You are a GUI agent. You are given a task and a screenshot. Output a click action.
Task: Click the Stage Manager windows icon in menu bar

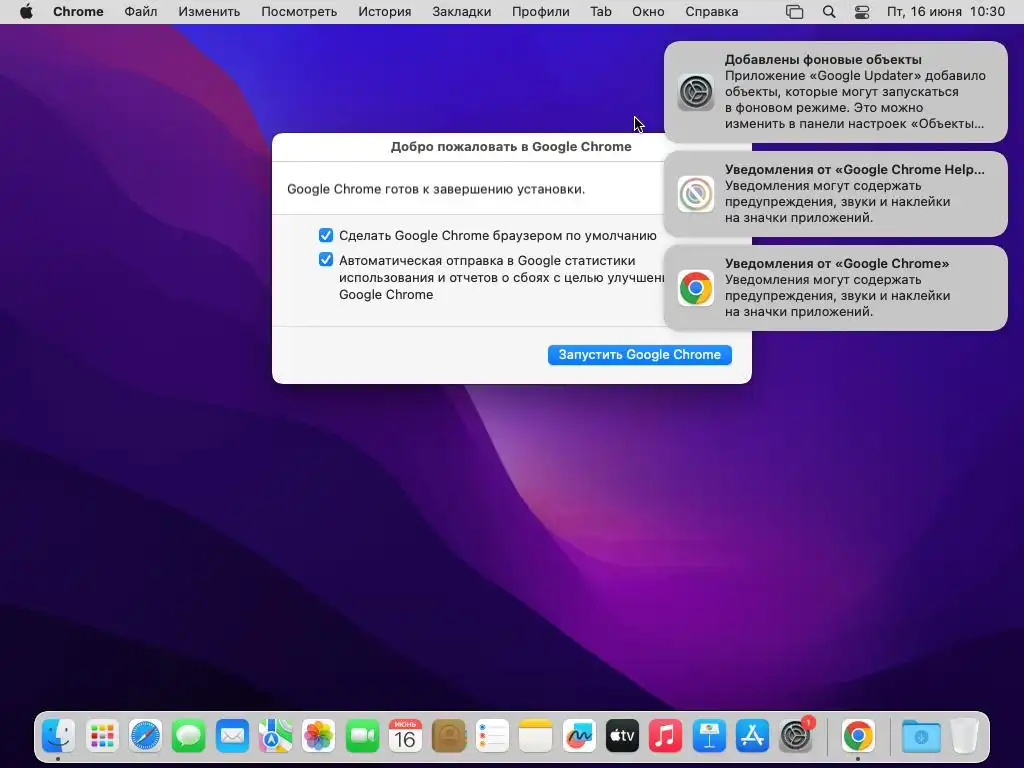[794, 12]
